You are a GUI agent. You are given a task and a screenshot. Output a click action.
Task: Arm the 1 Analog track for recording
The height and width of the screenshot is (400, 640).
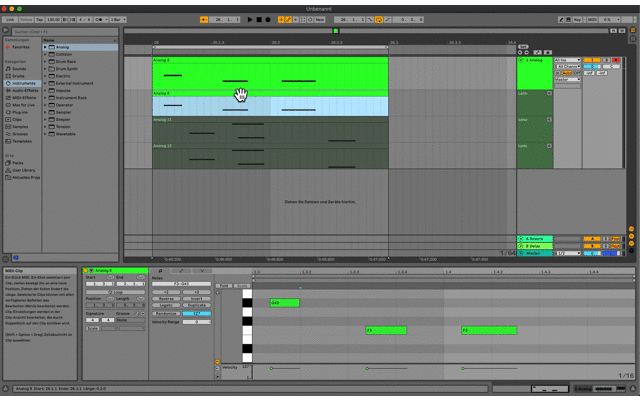tap(615, 60)
